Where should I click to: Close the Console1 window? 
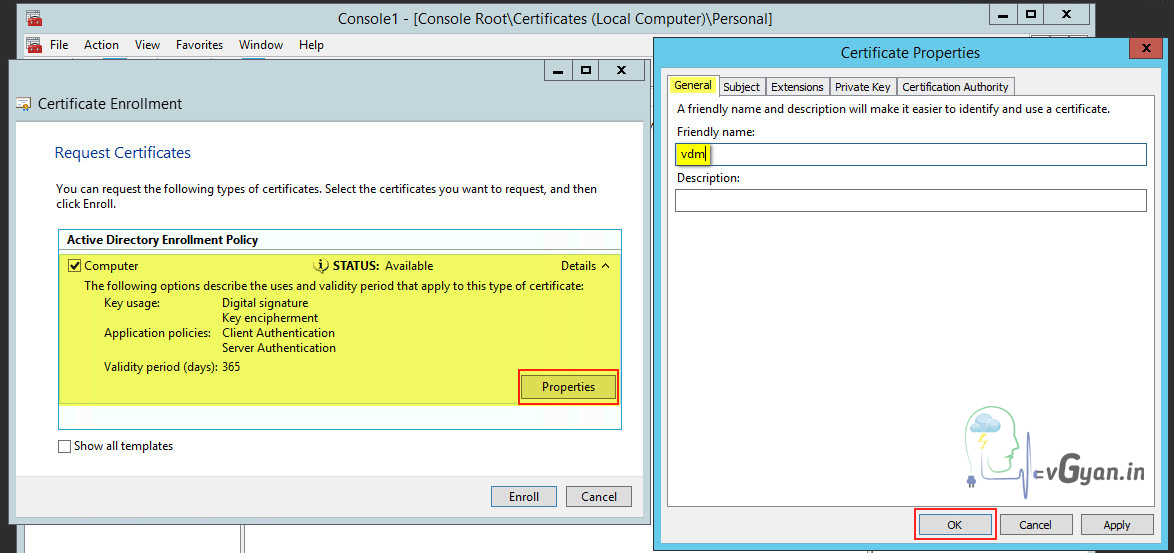1066,14
